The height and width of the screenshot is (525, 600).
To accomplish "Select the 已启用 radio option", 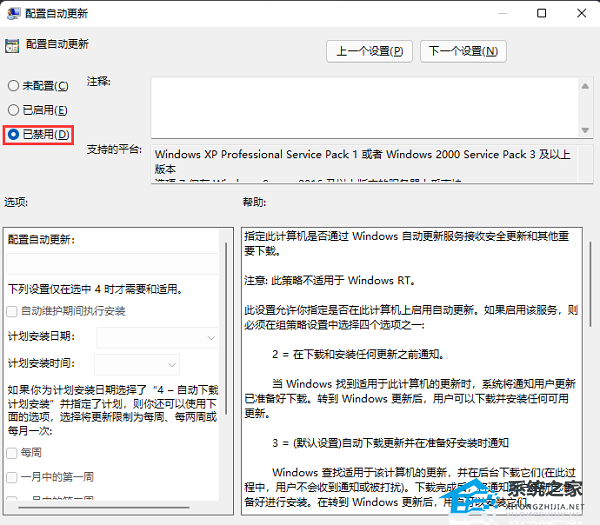I will click(13, 110).
